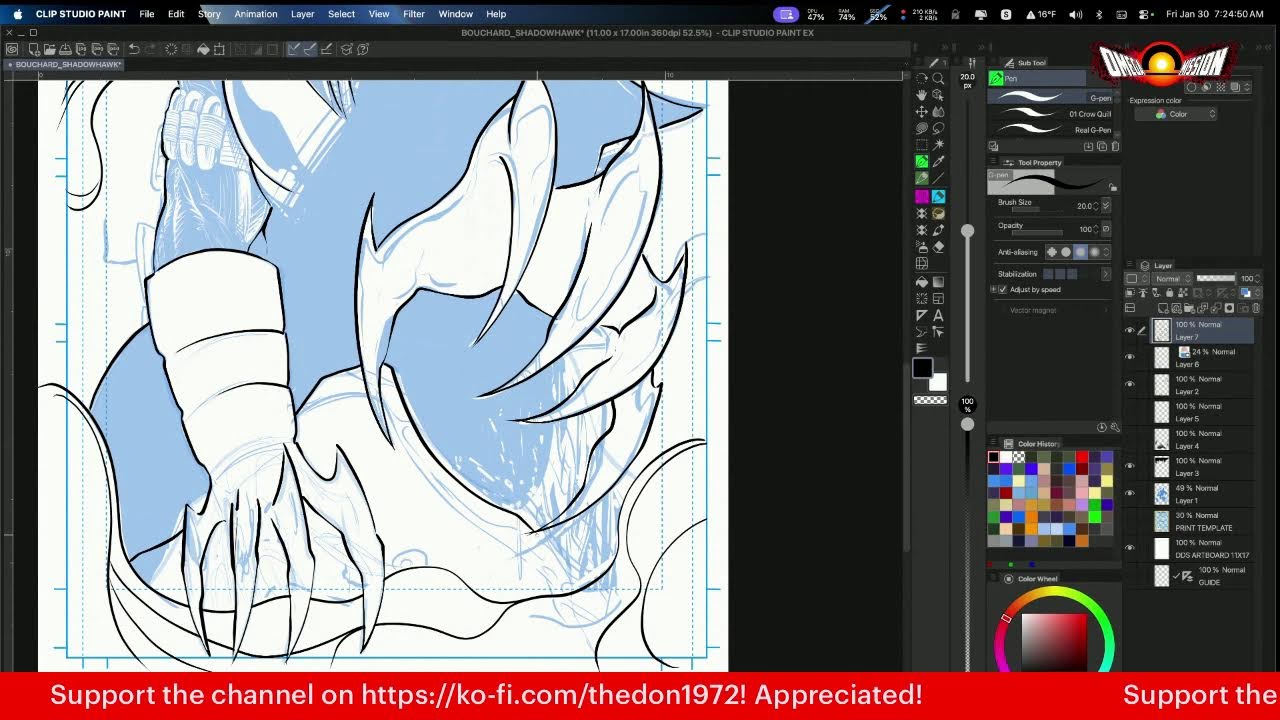Expand Brush Size dynamics dropdown
Screen dimensions: 1280x720
[1106, 205]
